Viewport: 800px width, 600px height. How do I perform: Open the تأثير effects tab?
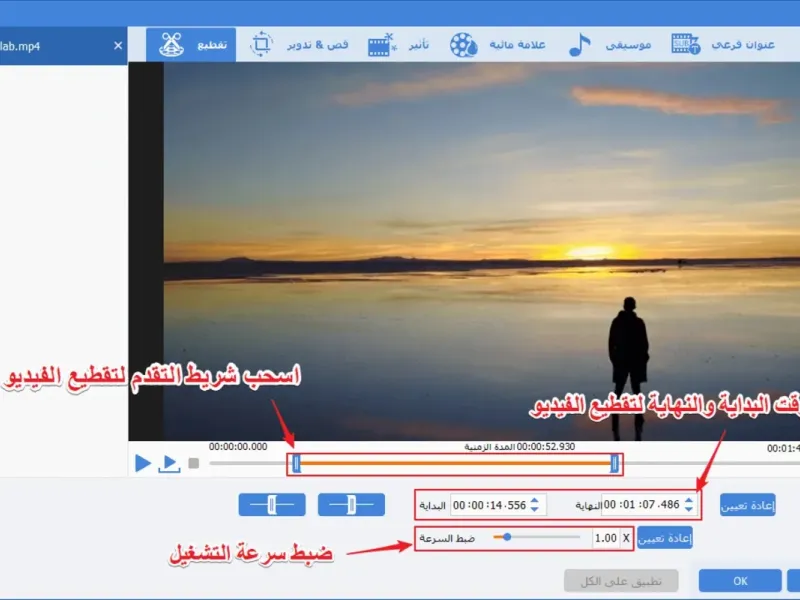tap(398, 45)
